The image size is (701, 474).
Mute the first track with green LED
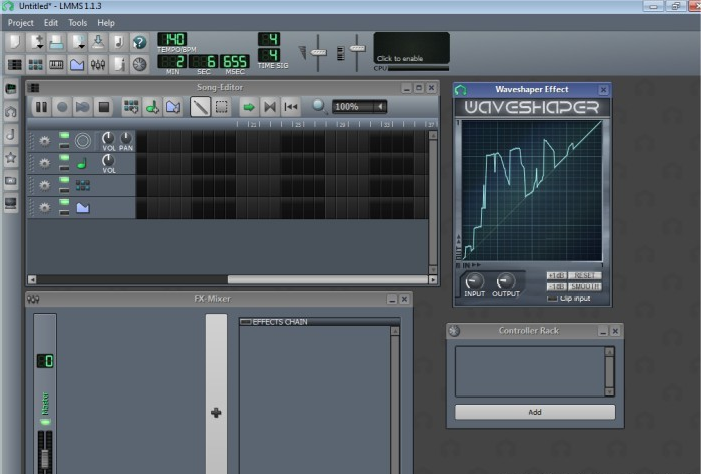pyautogui.click(x=64, y=136)
